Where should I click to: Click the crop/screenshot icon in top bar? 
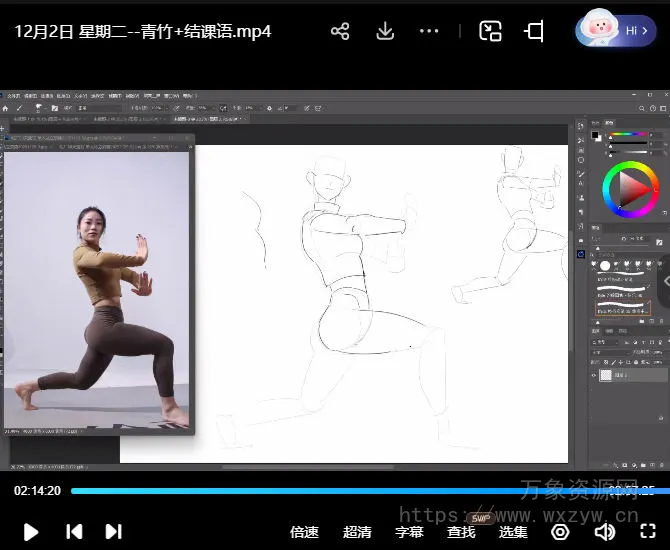[534, 31]
